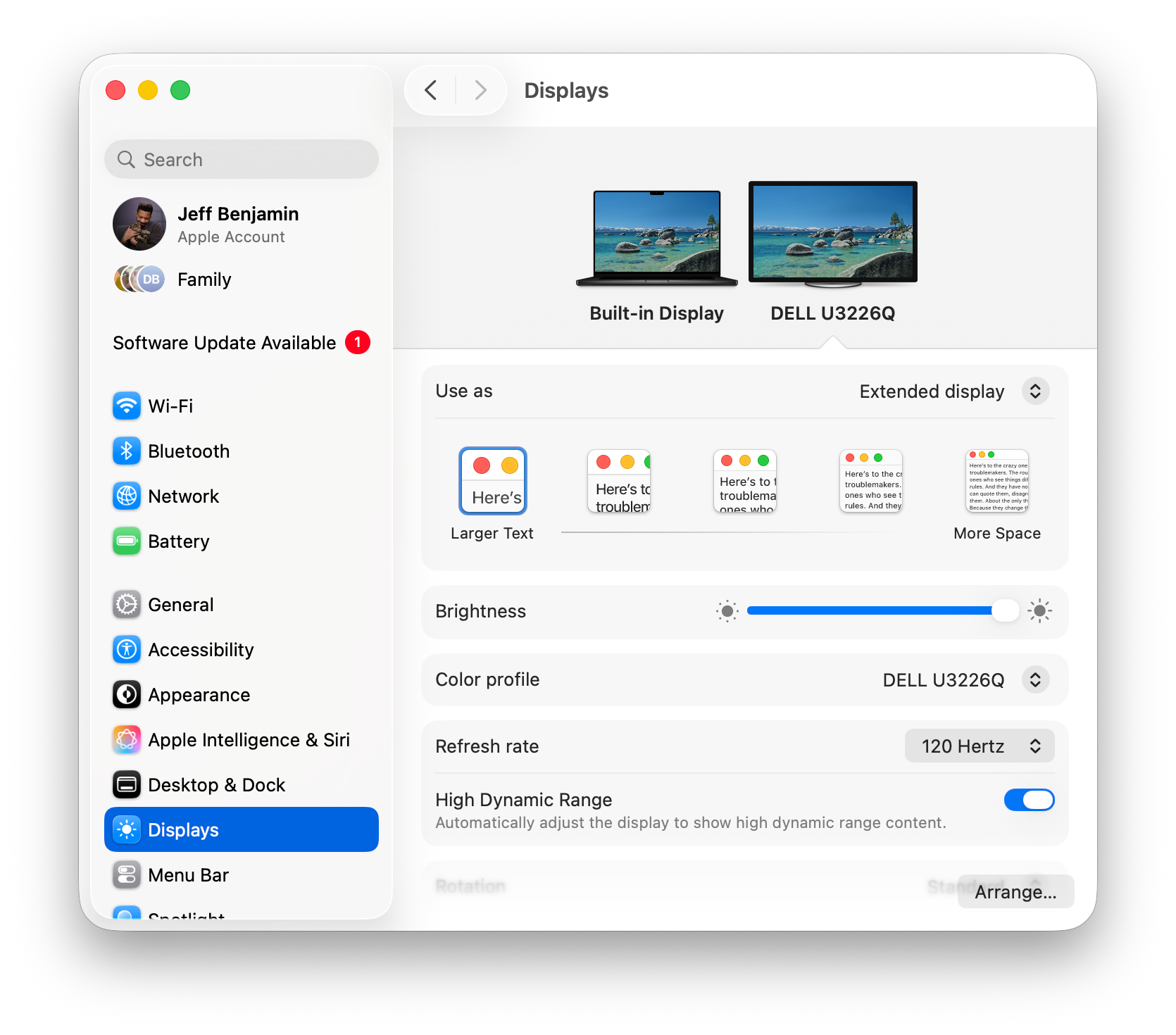Viewport: 1176px width, 1035px height.
Task: Open Bluetooth settings label
Action: (x=189, y=451)
